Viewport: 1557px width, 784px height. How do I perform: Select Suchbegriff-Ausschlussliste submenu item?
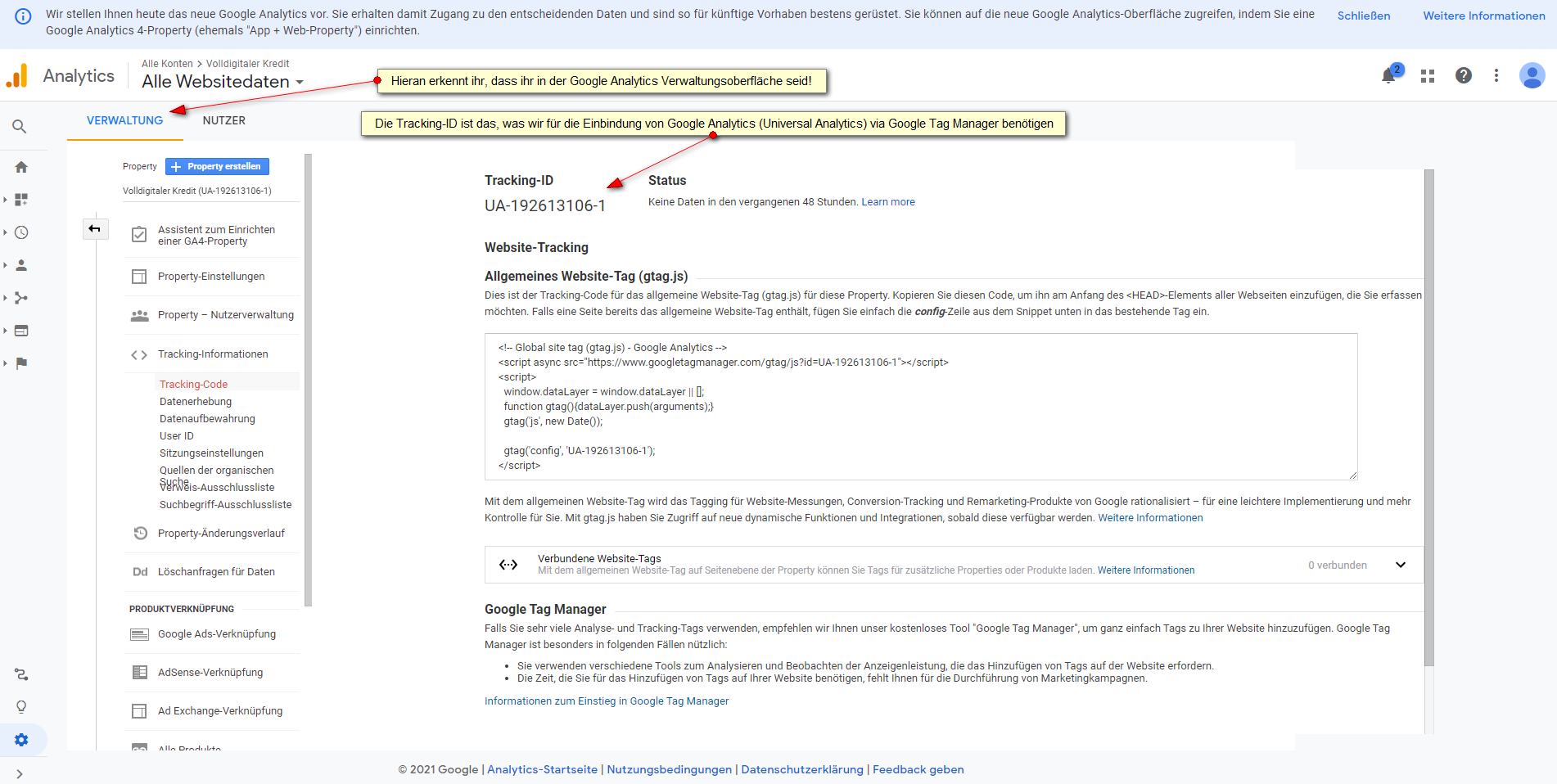click(x=225, y=505)
